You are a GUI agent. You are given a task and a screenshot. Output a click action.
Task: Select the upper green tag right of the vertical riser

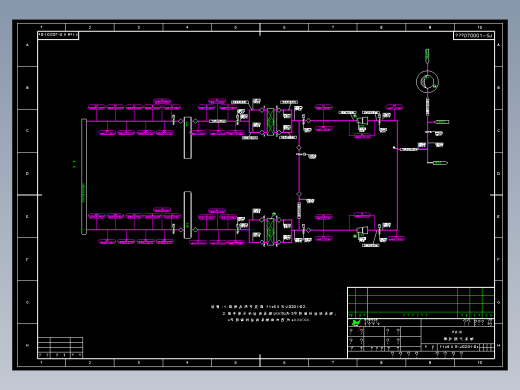click(x=442, y=122)
